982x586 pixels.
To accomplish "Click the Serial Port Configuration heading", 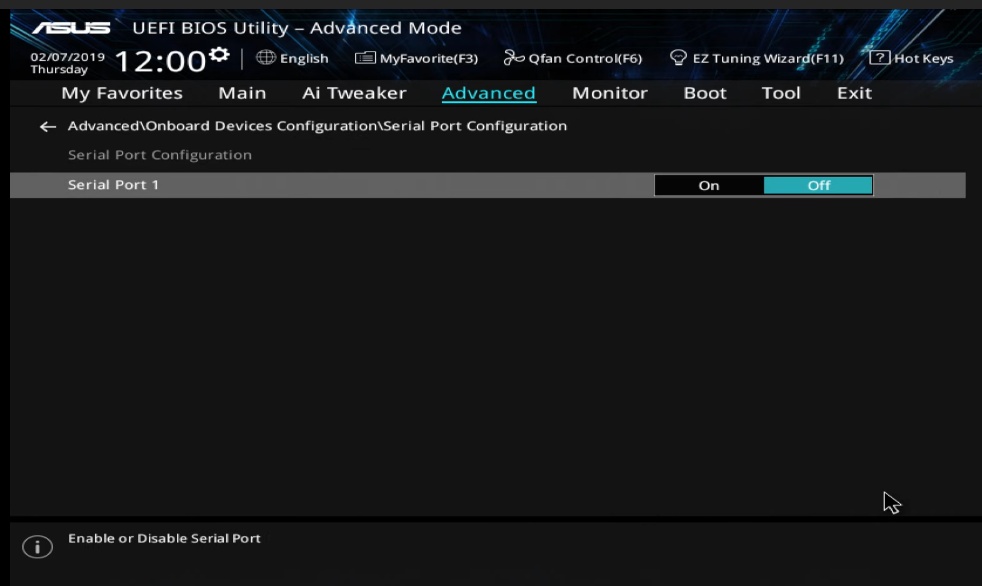I will (x=160, y=155).
